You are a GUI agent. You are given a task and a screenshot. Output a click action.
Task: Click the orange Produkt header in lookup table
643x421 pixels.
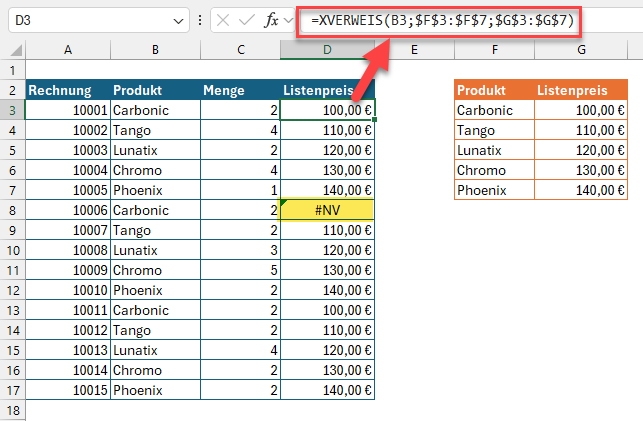(x=494, y=90)
